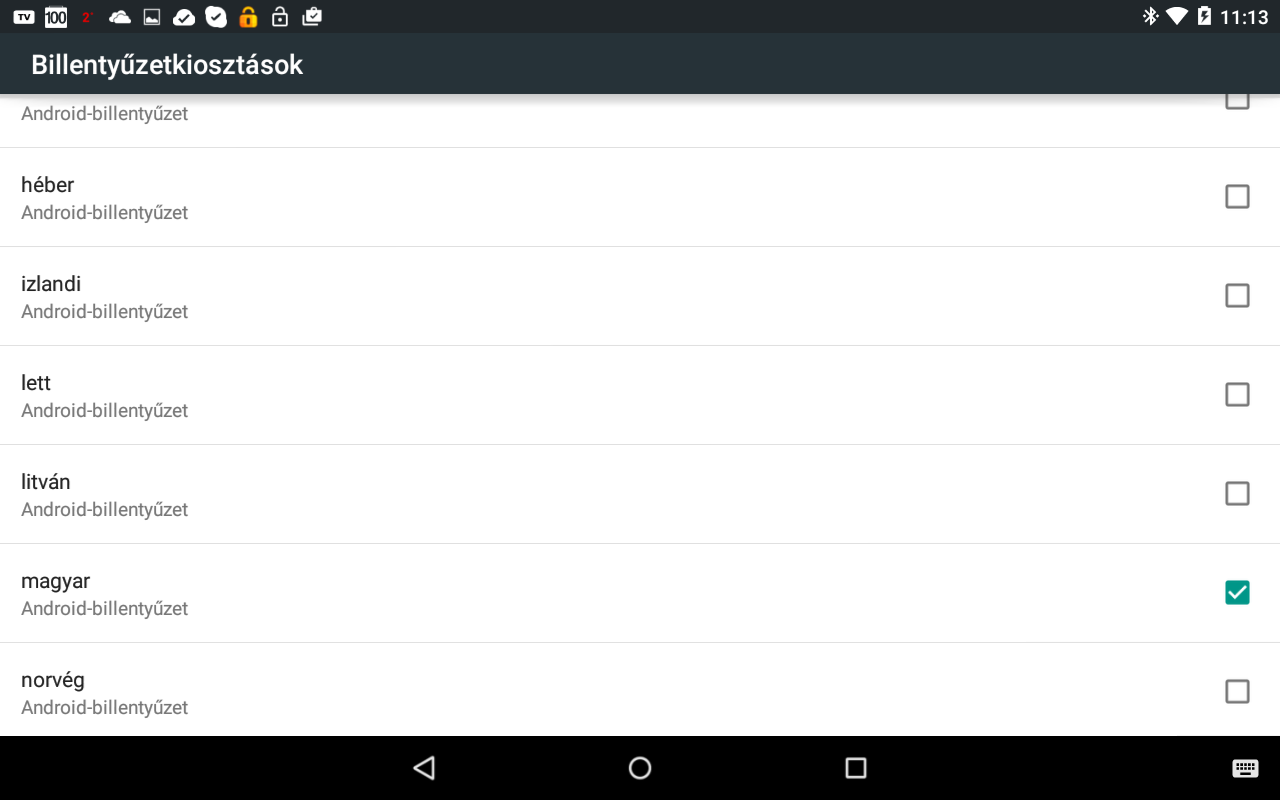Tick the izlandi keyboard checkbox

1237,295
